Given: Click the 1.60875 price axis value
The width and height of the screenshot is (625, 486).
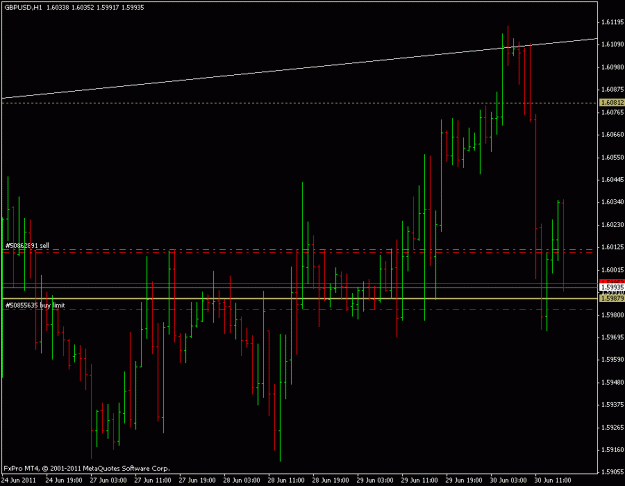Looking at the screenshot, I should coord(612,89).
